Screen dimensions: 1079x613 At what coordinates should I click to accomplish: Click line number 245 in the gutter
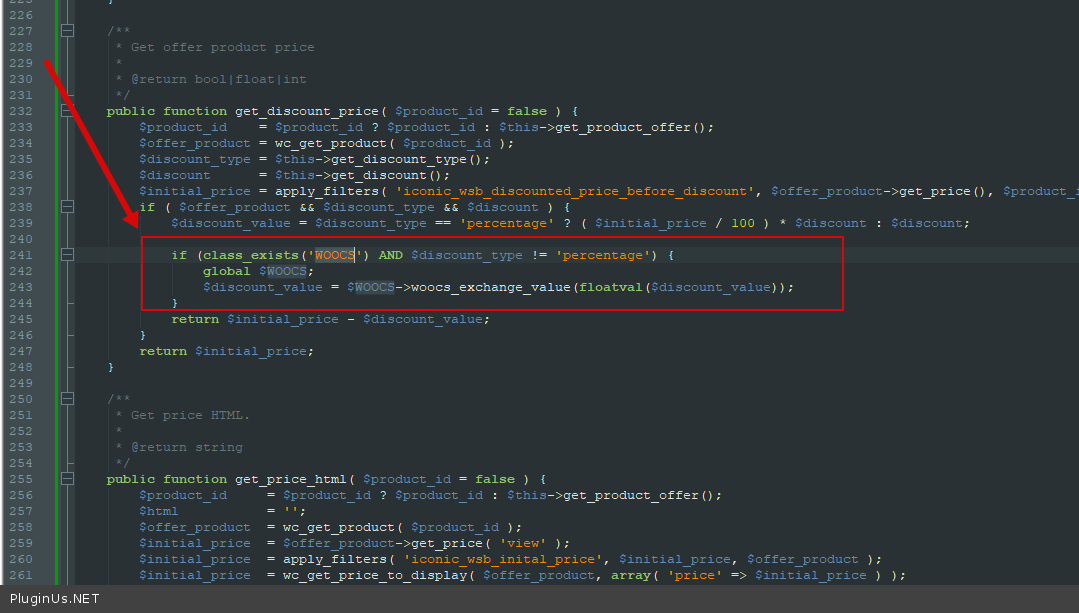20,319
